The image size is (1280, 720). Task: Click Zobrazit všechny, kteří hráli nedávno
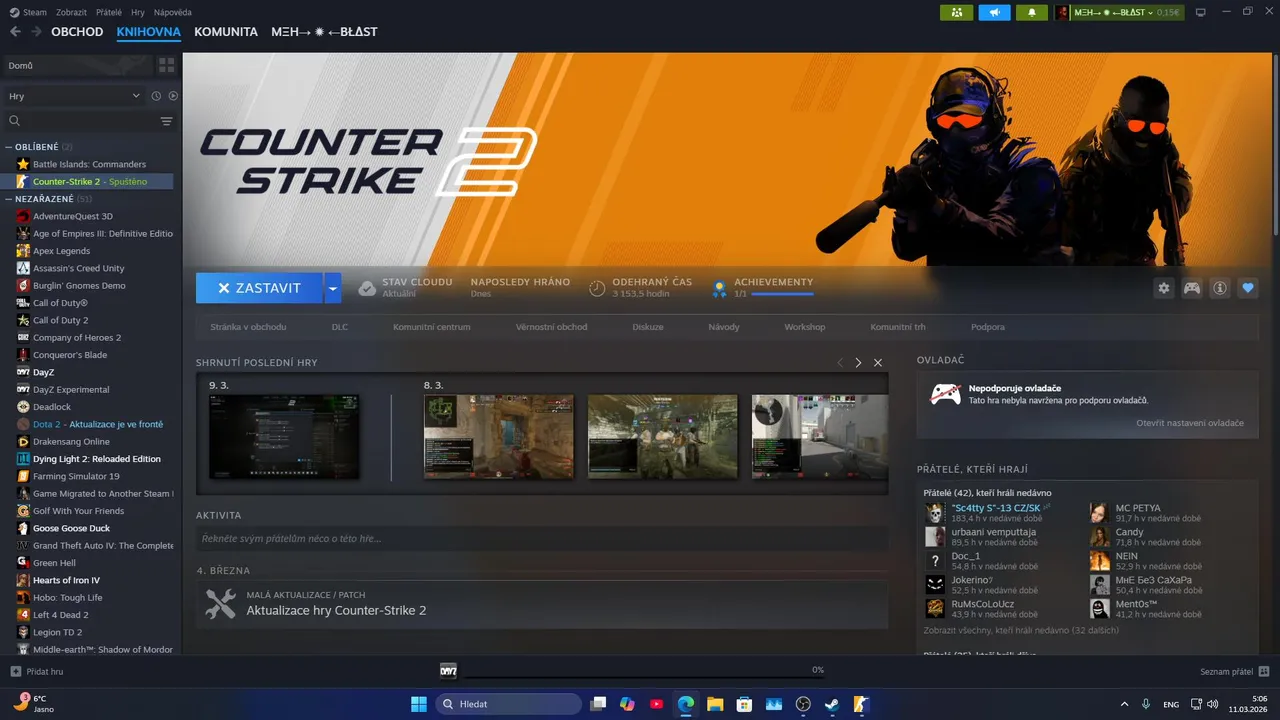pos(1021,630)
